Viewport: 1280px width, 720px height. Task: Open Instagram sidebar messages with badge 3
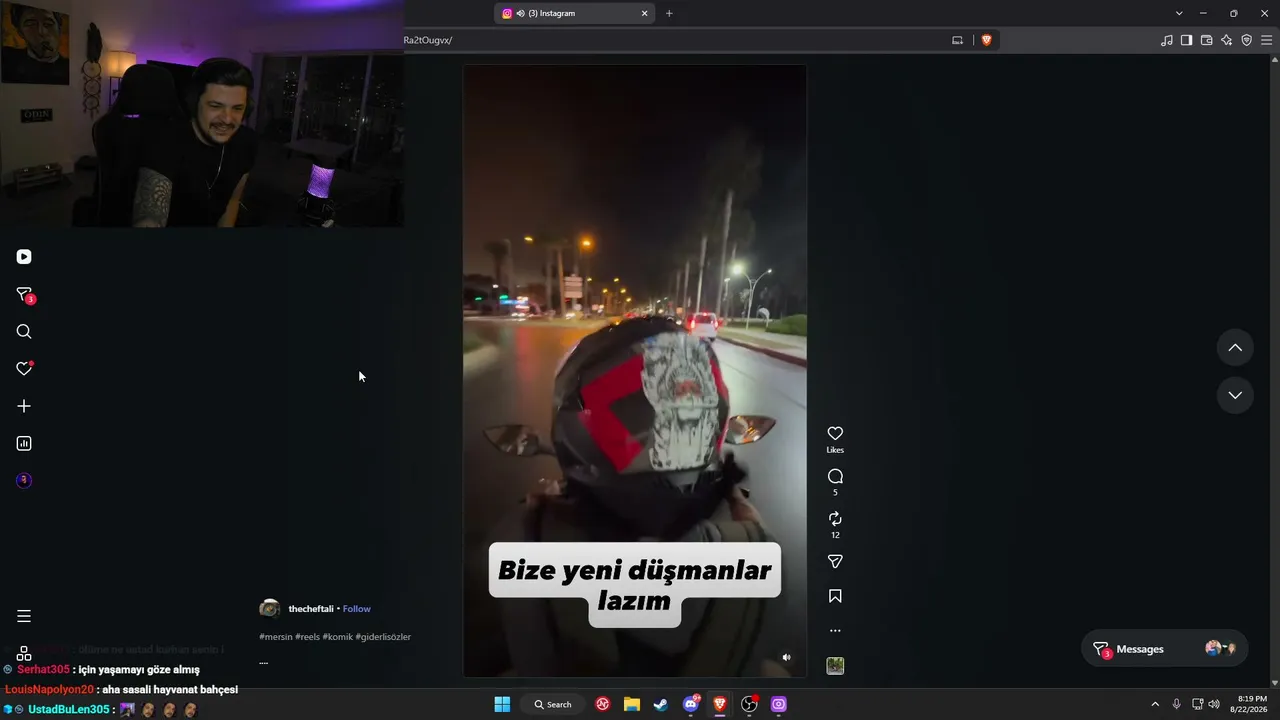point(24,295)
